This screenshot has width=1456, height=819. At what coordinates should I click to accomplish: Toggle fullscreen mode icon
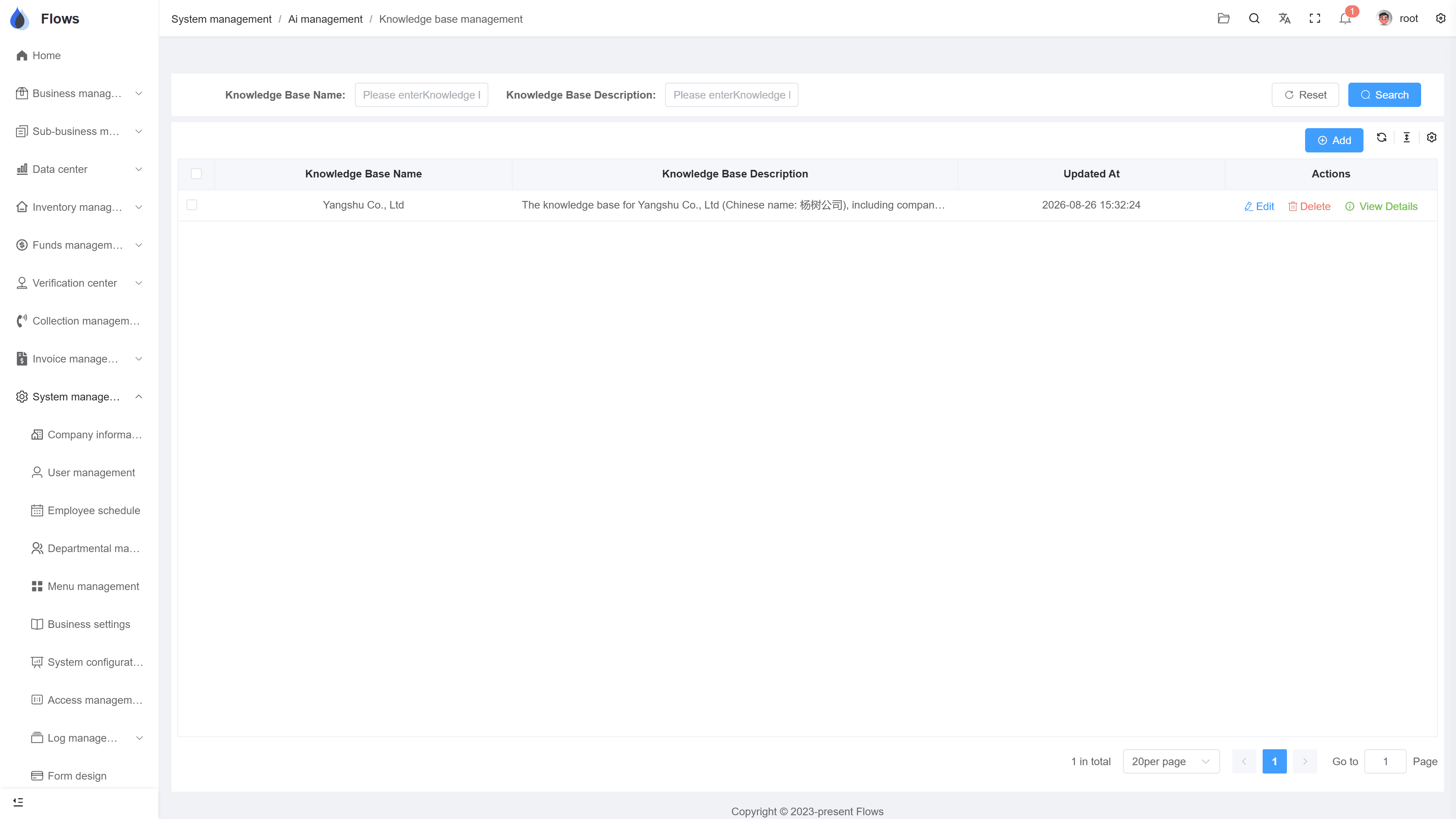[x=1315, y=19]
